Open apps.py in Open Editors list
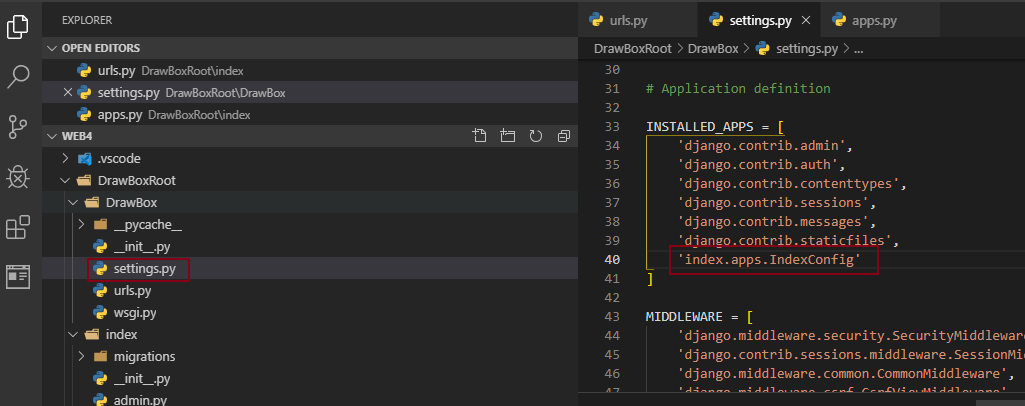 (x=310, y=114)
